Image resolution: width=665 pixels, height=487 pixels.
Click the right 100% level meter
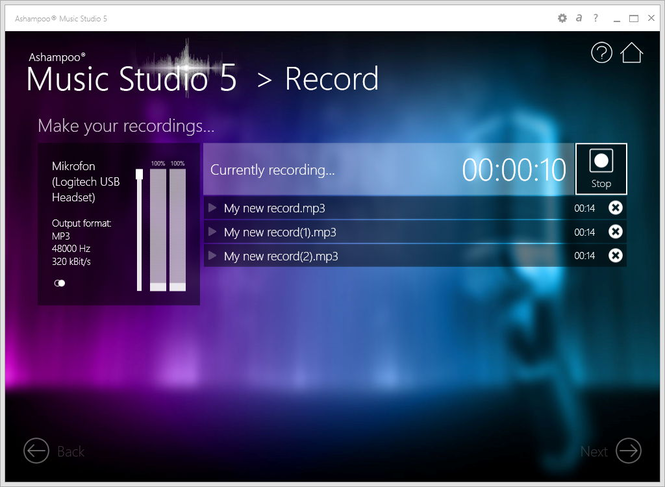click(x=177, y=230)
